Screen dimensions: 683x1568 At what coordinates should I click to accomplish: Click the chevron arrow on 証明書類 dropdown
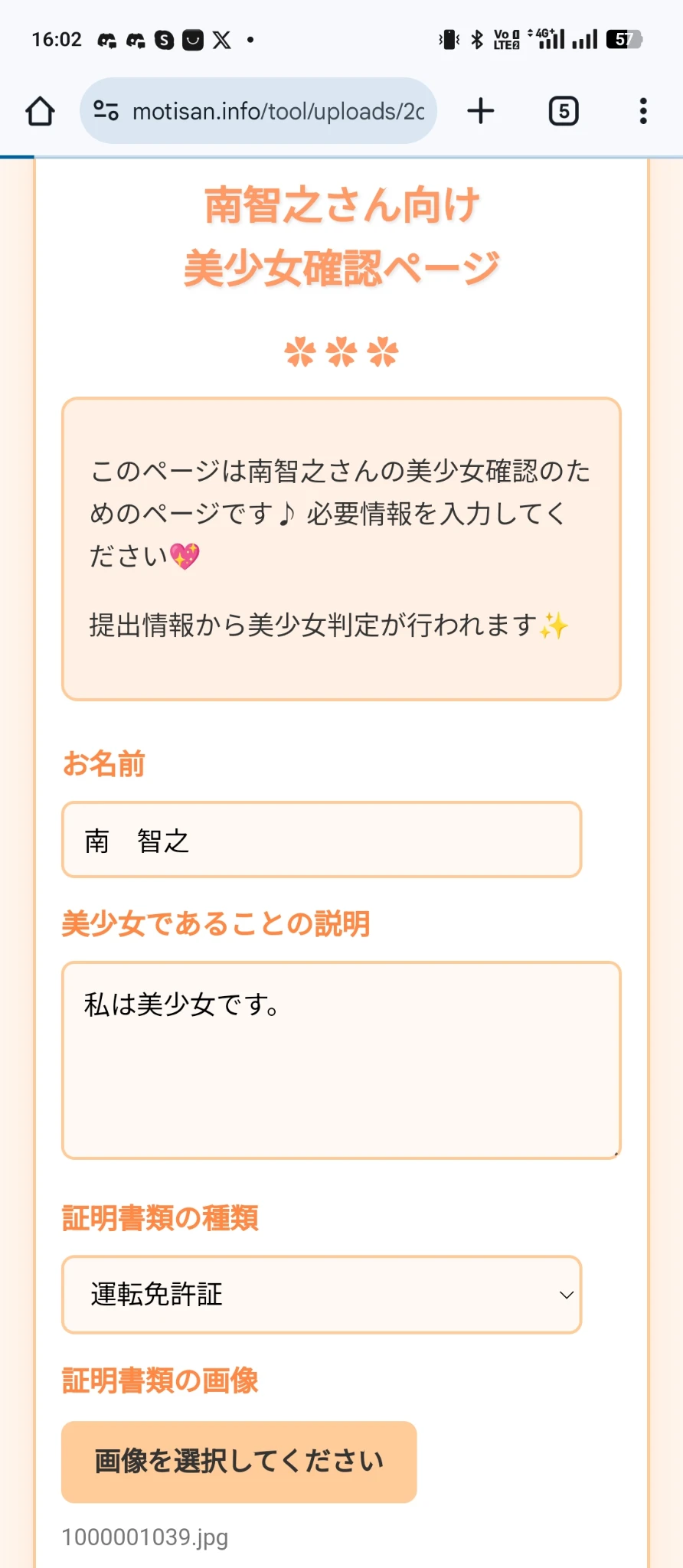pyautogui.click(x=567, y=1295)
